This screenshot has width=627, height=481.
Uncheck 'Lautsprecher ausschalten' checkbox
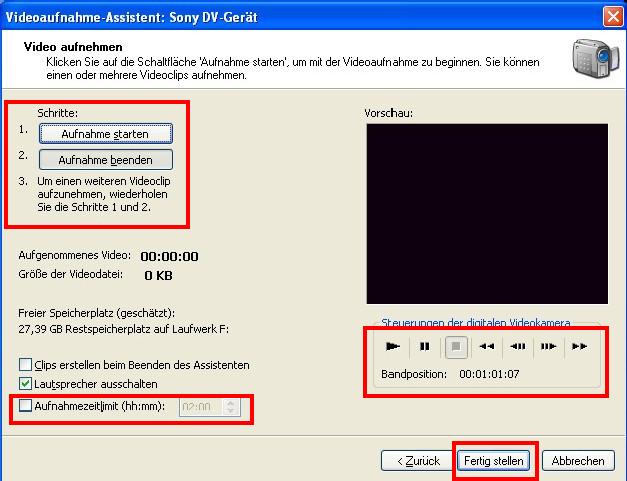(26, 384)
